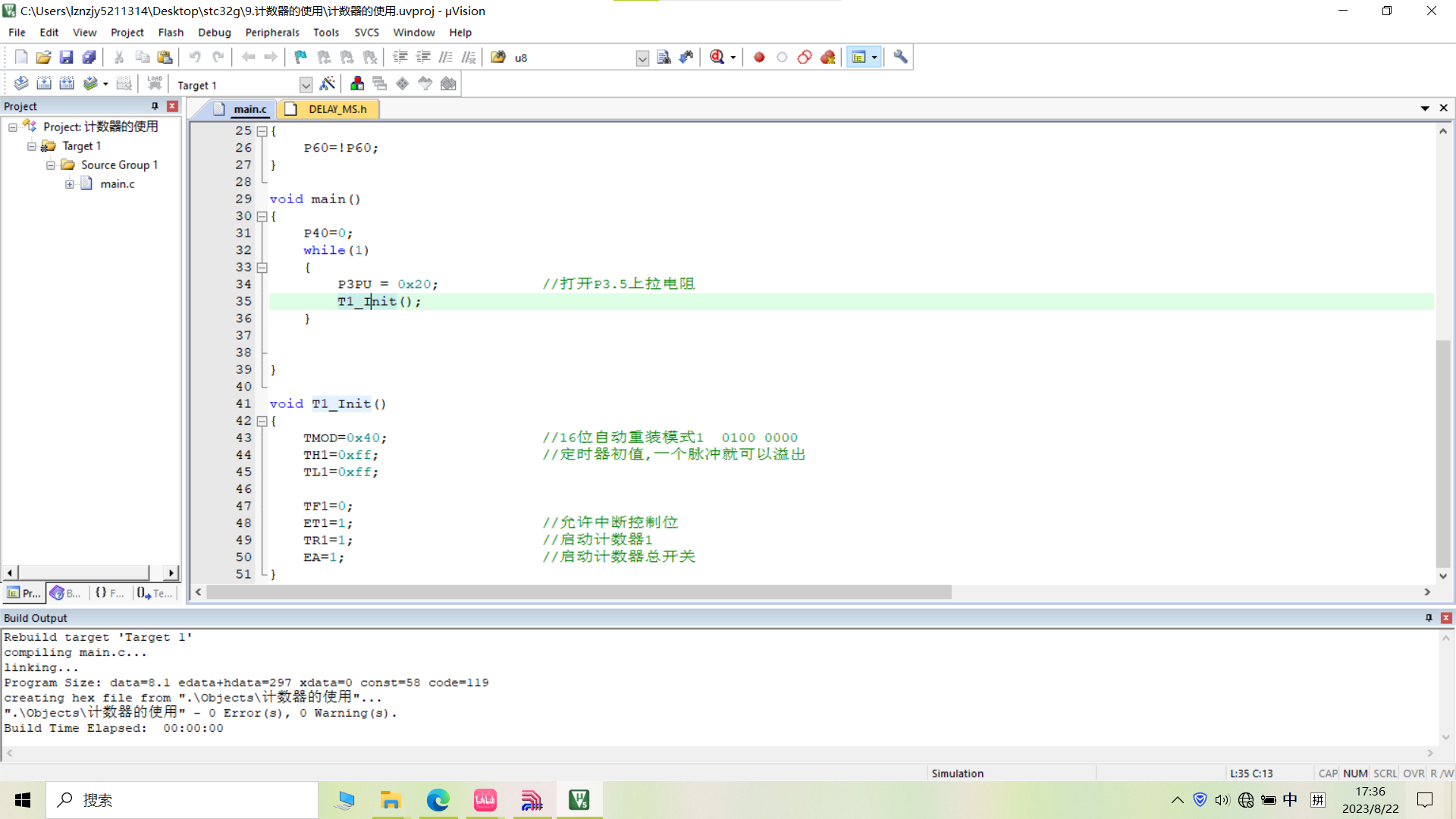Switch to Templates panel tab
The image size is (1456, 819).
tap(155, 593)
